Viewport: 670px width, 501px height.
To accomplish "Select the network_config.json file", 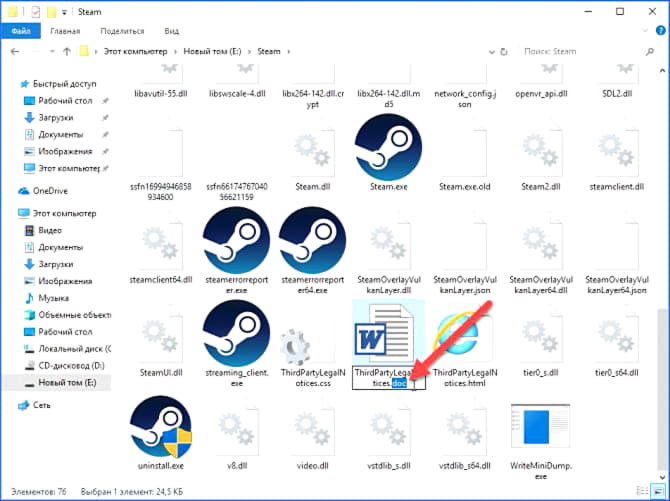I will [464, 88].
